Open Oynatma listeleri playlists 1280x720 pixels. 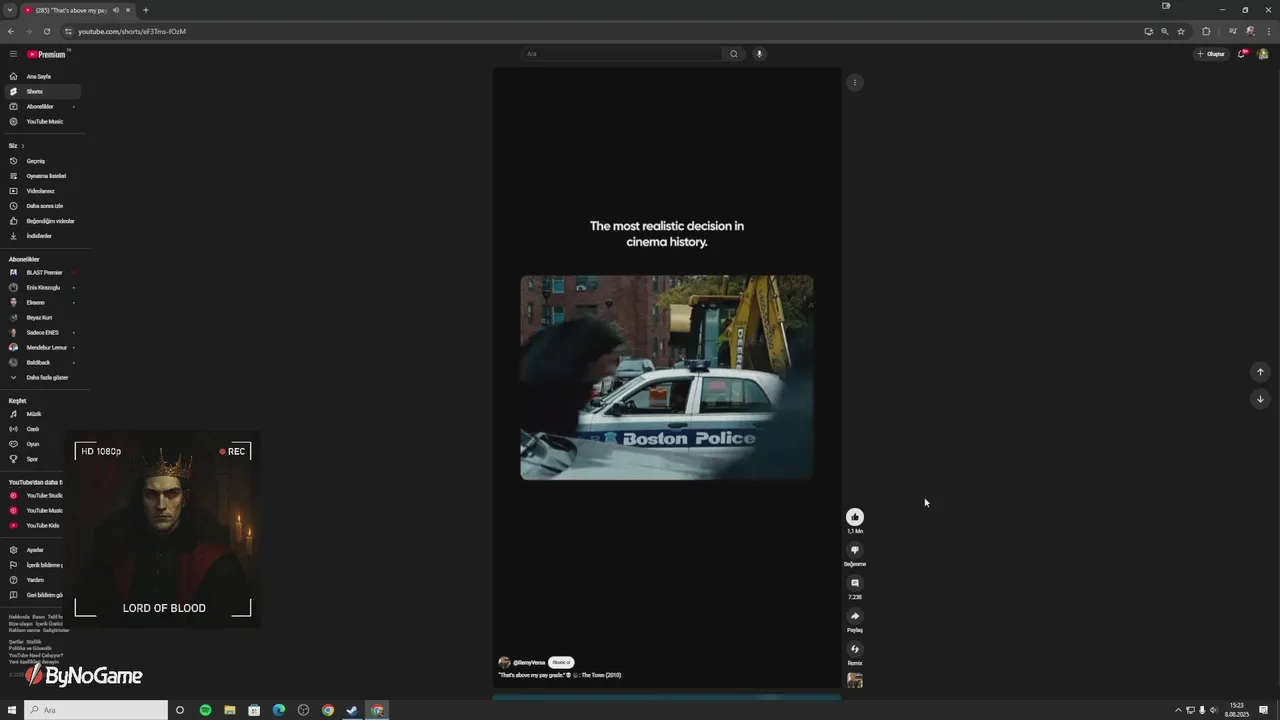pyautogui.click(x=44, y=176)
